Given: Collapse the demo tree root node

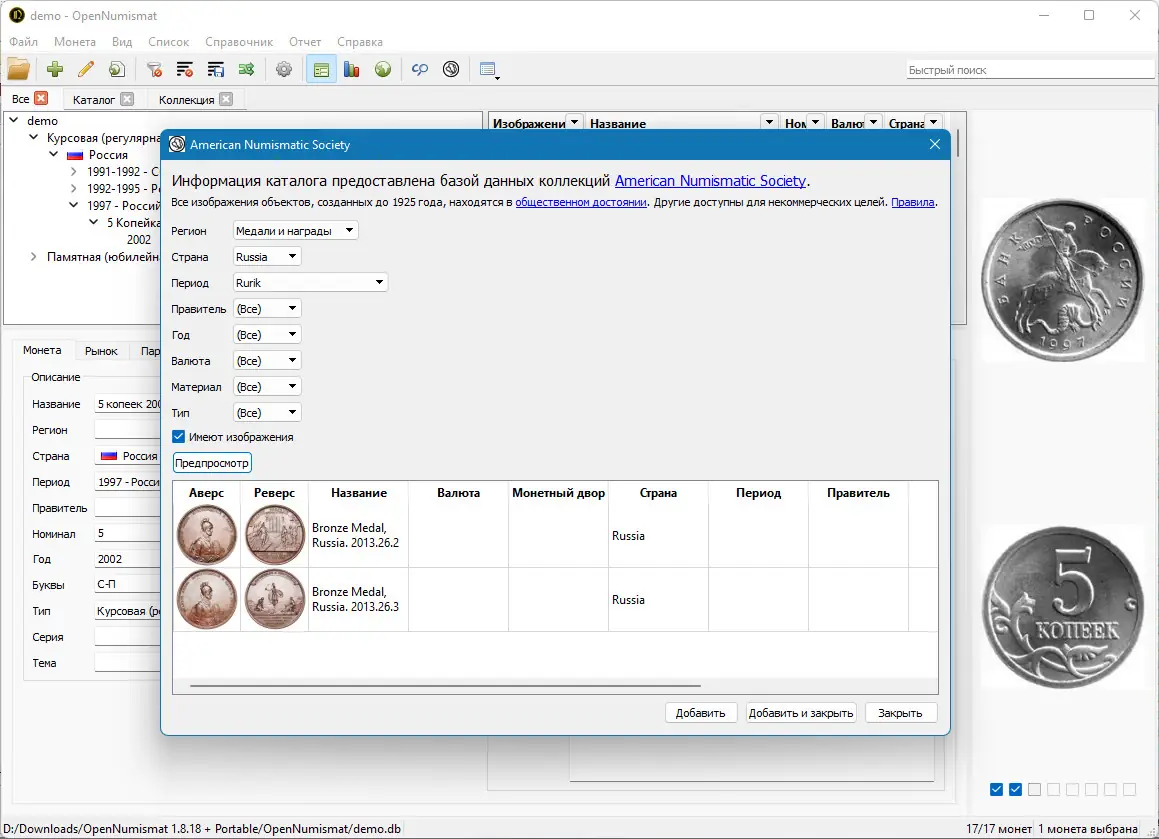Looking at the screenshot, I should coord(14,120).
